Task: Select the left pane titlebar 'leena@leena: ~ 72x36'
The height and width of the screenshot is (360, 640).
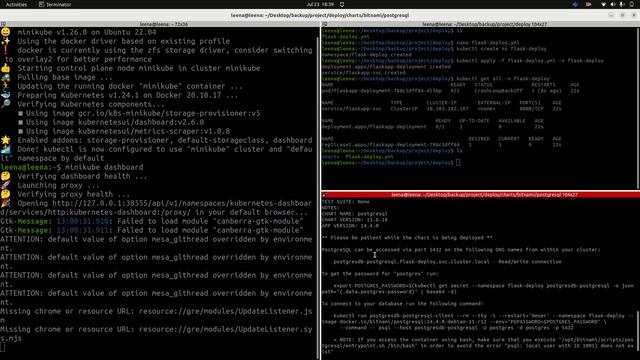Action: pos(164,24)
